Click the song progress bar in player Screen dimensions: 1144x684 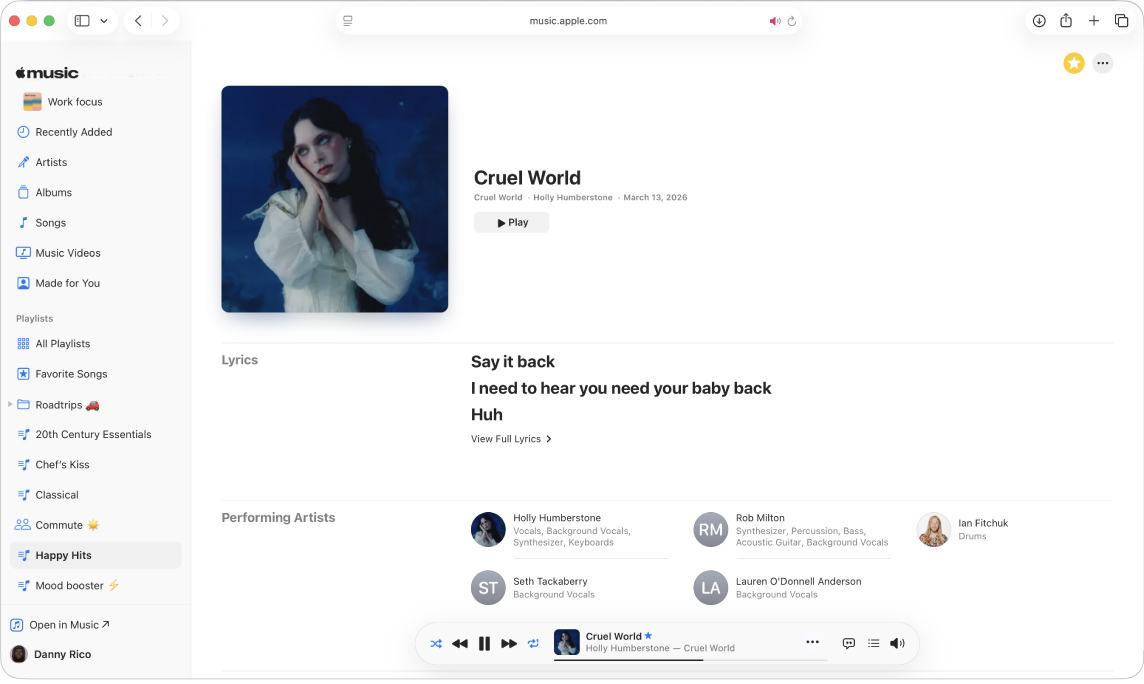690,661
